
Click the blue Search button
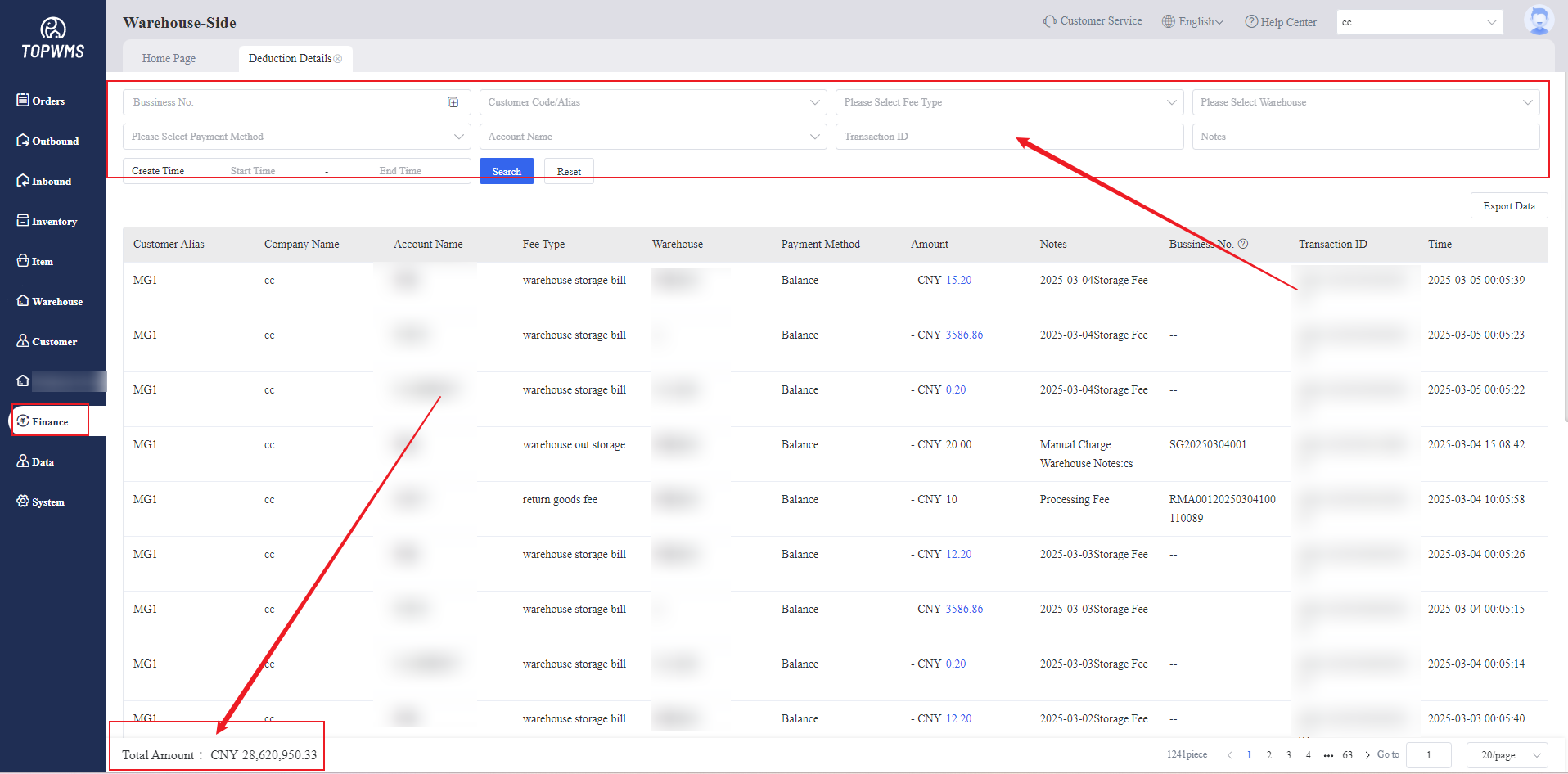point(507,171)
